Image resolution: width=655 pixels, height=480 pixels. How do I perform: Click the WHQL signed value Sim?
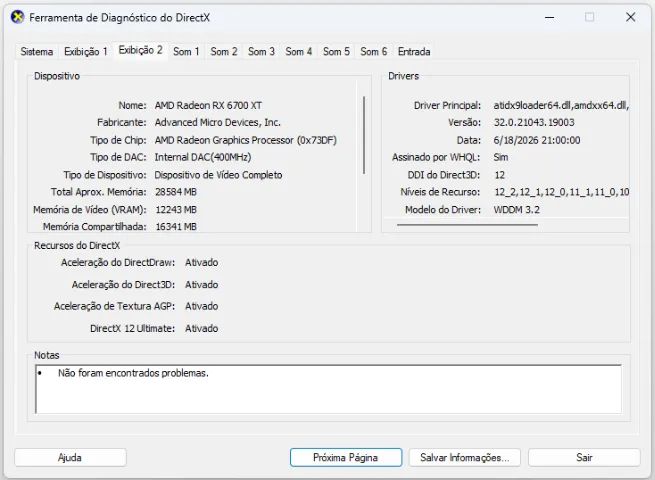click(x=501, y=157)
